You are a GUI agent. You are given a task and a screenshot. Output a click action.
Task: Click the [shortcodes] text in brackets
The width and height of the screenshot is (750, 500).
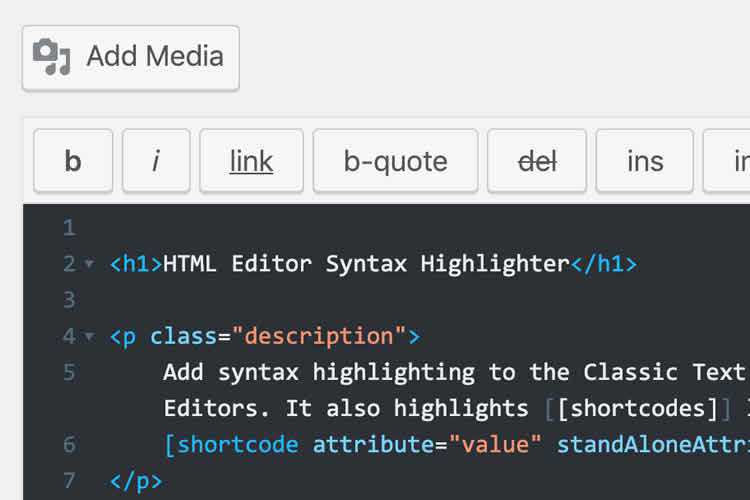(x=638, y=408)
